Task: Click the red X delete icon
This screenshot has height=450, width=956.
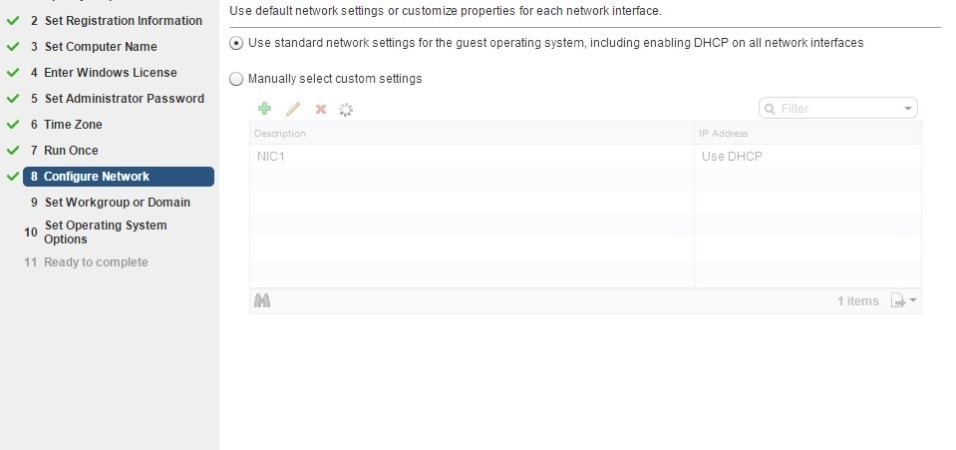Action: (x=321, y=110)
